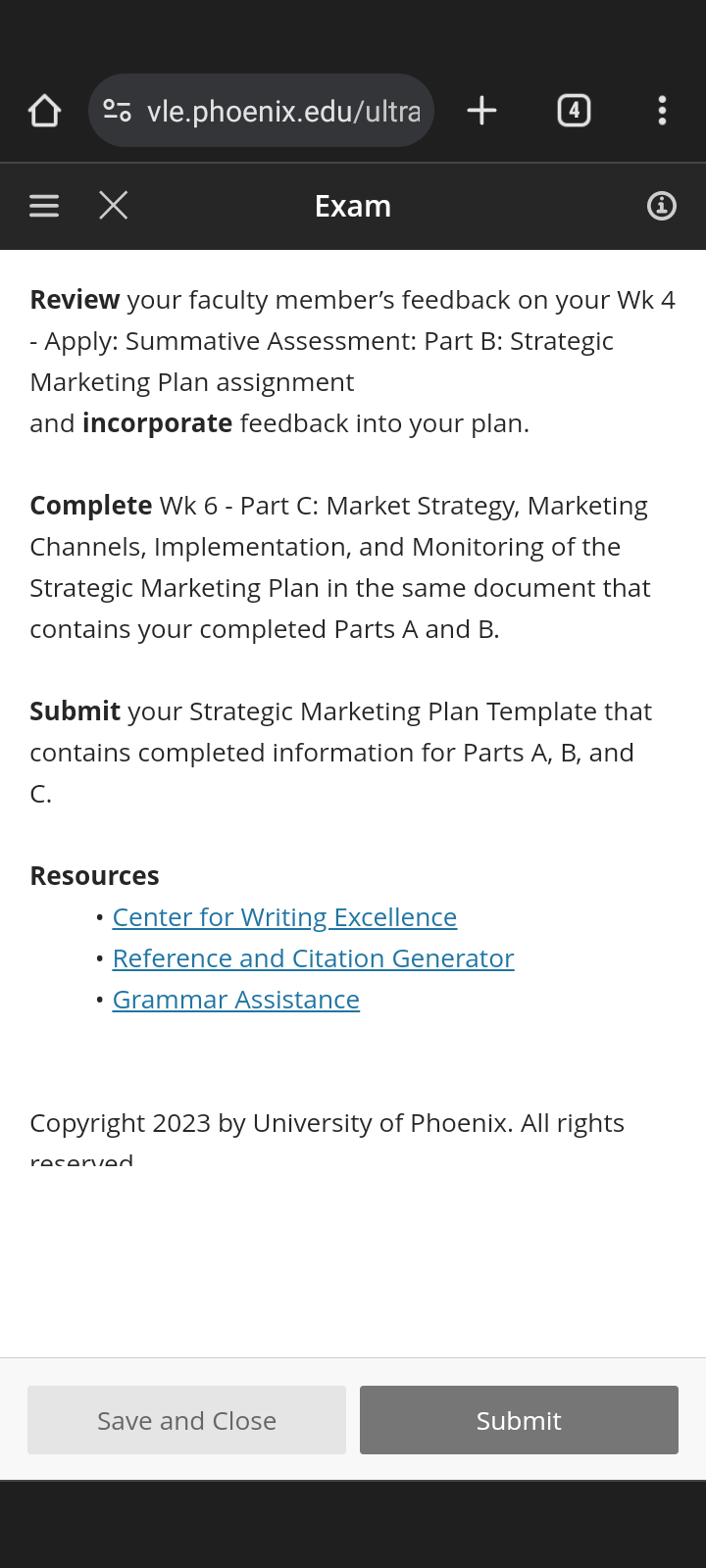Click the bold word Complete

pyautogui.click(x=90, y=506)
